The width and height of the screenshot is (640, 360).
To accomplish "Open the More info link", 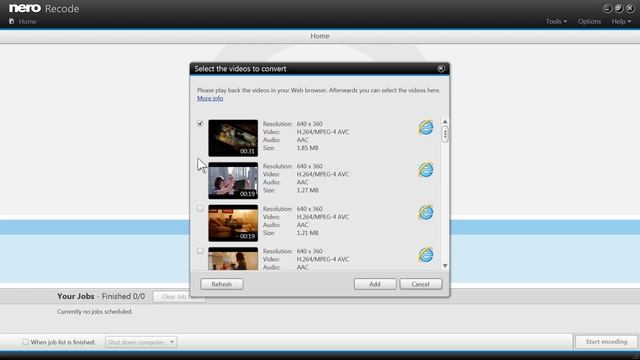I will click(210, 98).
